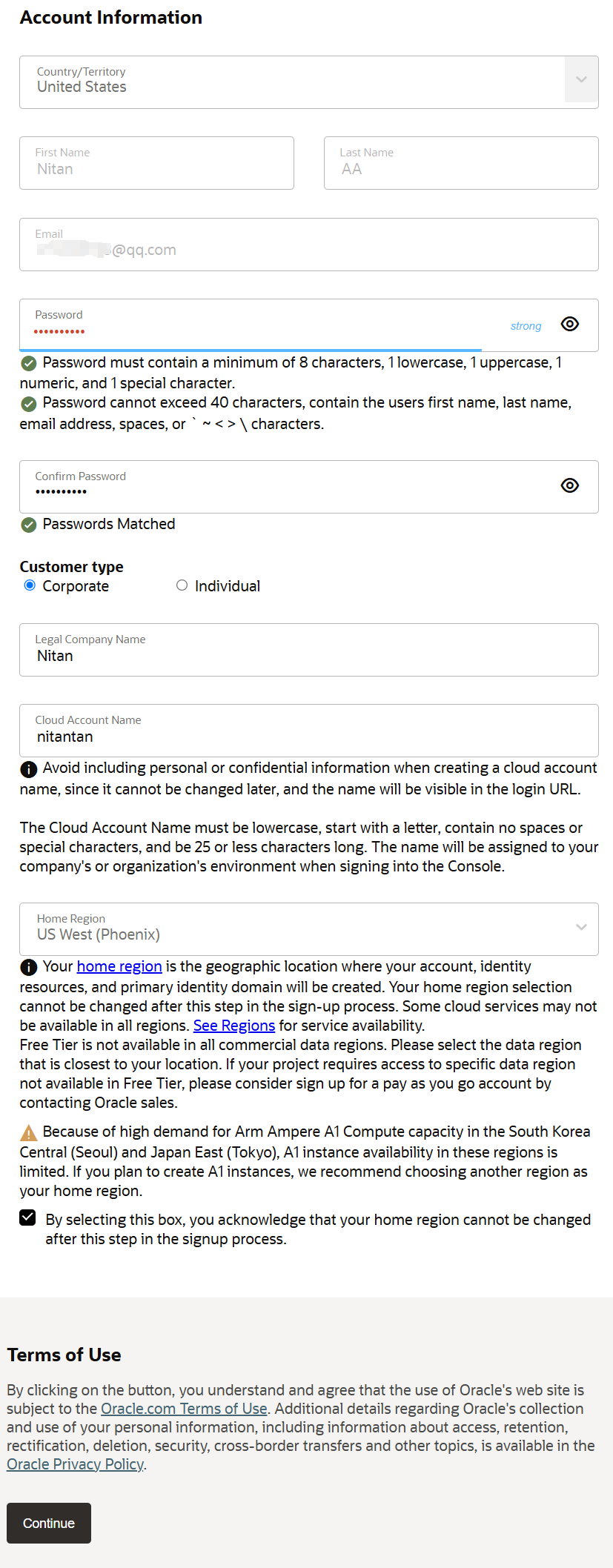
Task: Uncheck the home region acknowledgment box
Action: click(28, 1218)
